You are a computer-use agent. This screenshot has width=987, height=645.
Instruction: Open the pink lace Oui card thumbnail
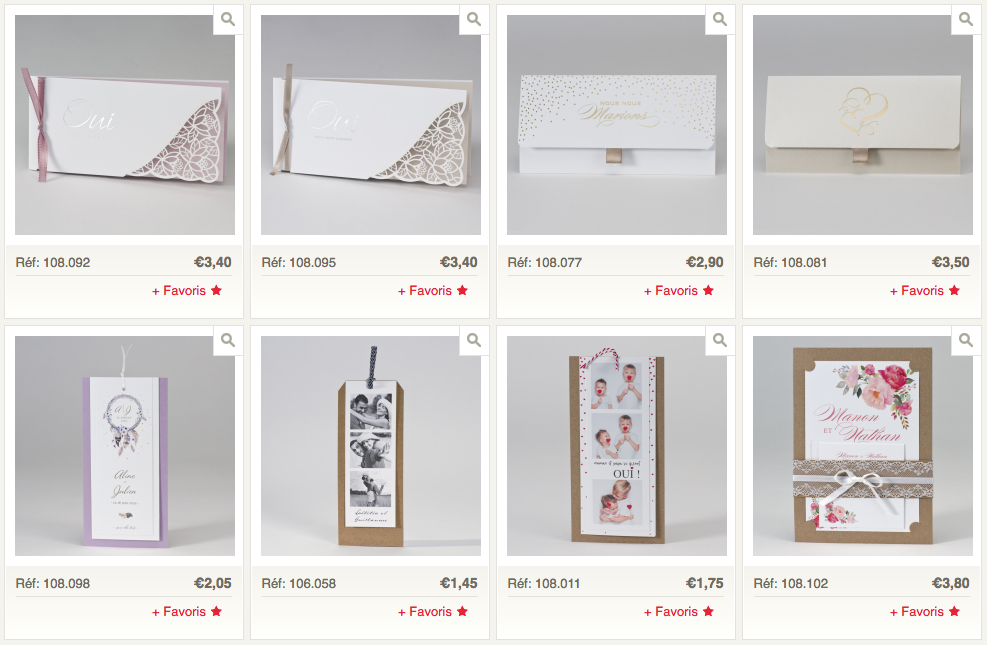125,125
